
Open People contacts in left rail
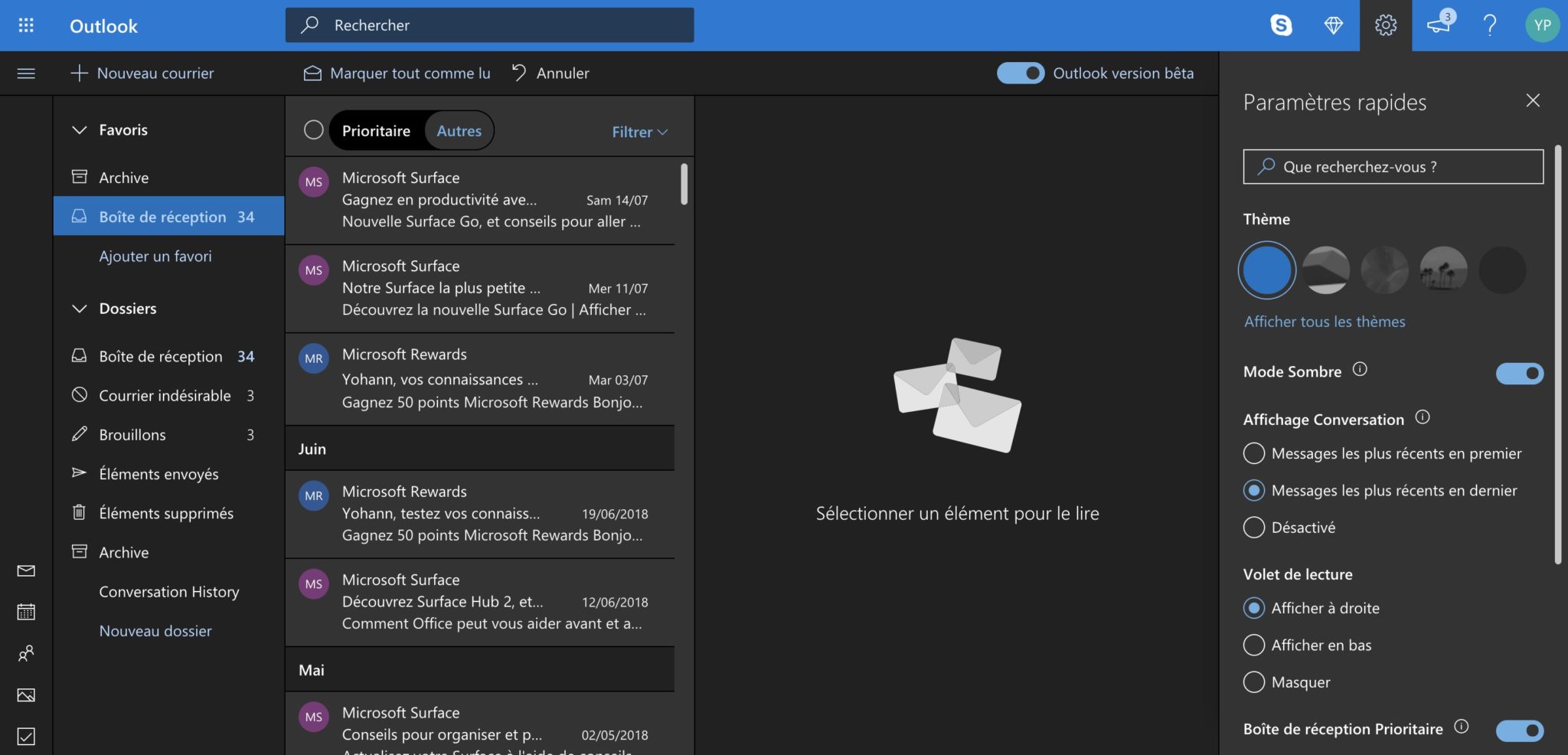click(26, 653)
